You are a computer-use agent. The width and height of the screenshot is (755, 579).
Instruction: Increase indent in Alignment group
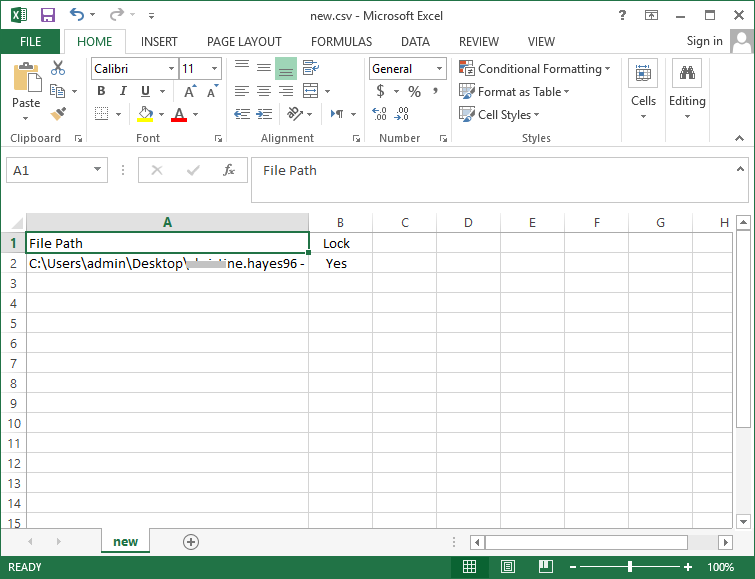pos(264,114)
